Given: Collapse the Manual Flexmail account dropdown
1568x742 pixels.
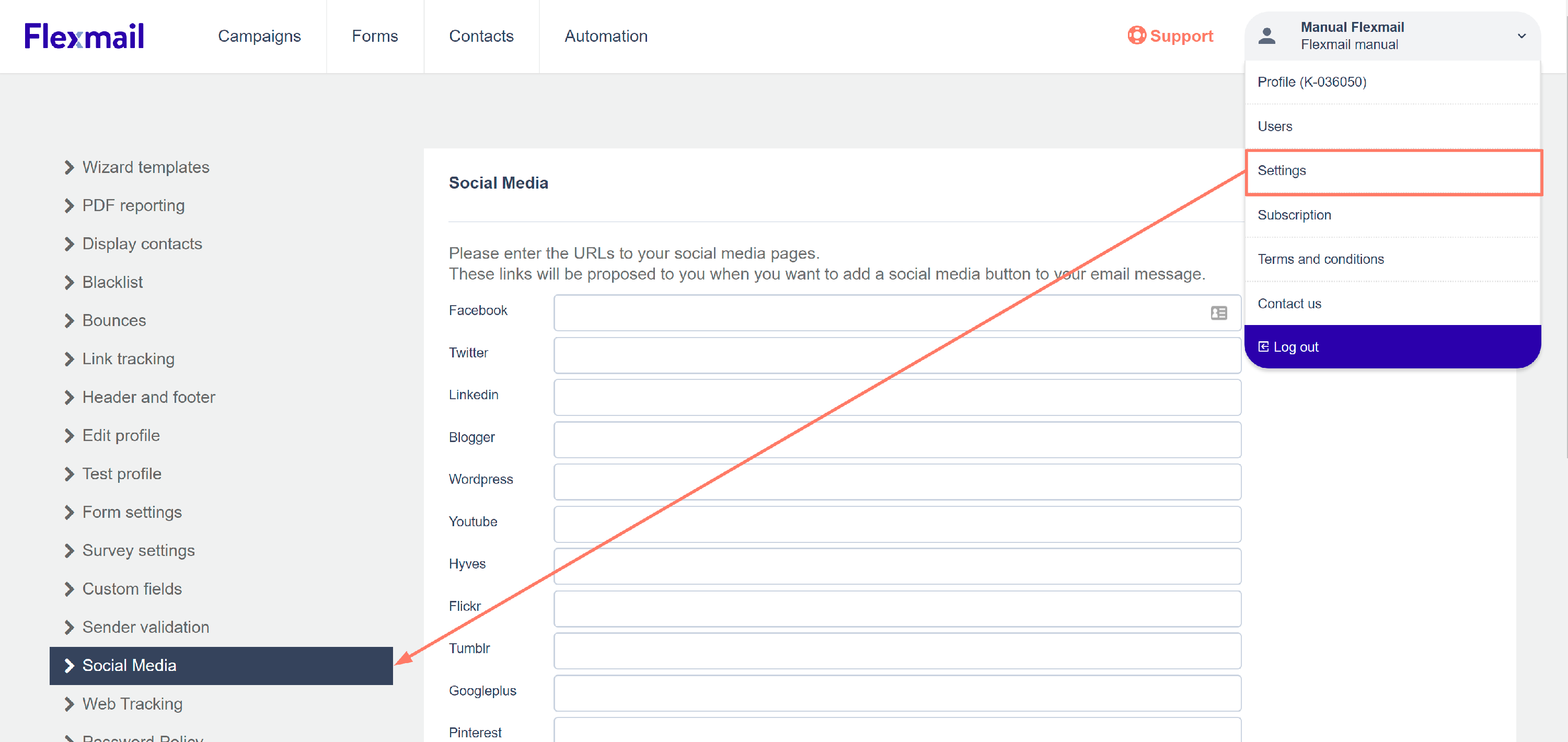Looking at the screenshot, I should click(x=1521, y=36).
